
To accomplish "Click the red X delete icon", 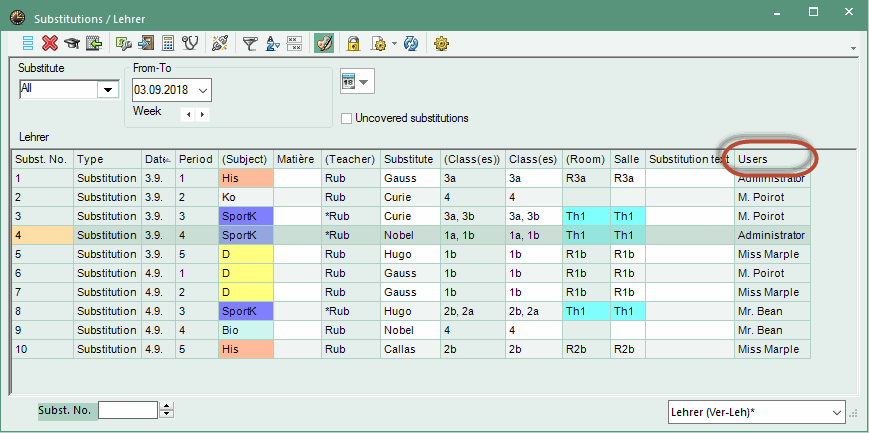I will click(x=50, y=43).
